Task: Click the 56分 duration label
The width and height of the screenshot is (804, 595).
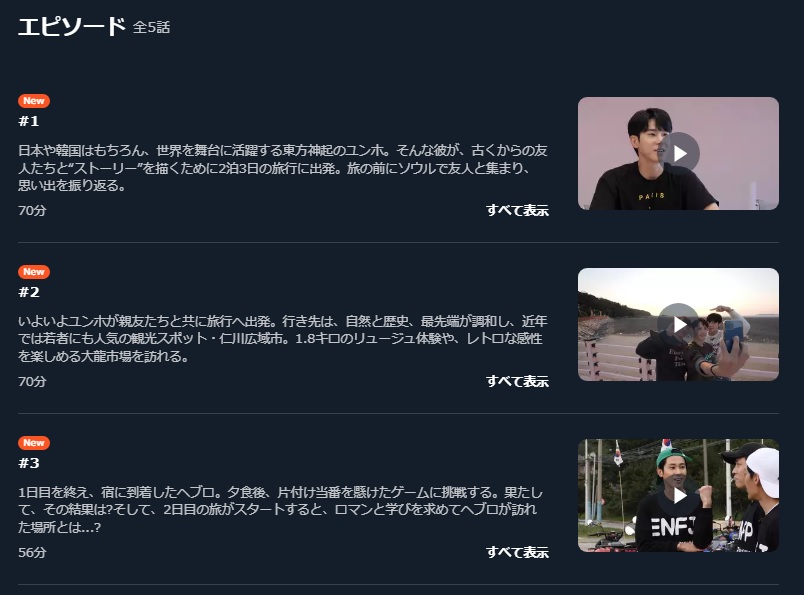Action: pos(32,552)
